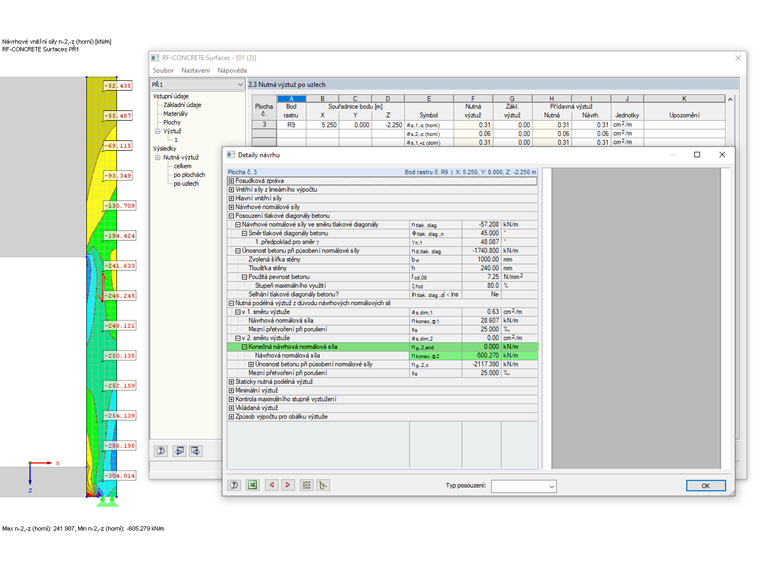The width and height of the screenshot is (760, 570).
Task: Expand Únosnost betonu row under 2. směru výztuže
Action: pos(251,364)
